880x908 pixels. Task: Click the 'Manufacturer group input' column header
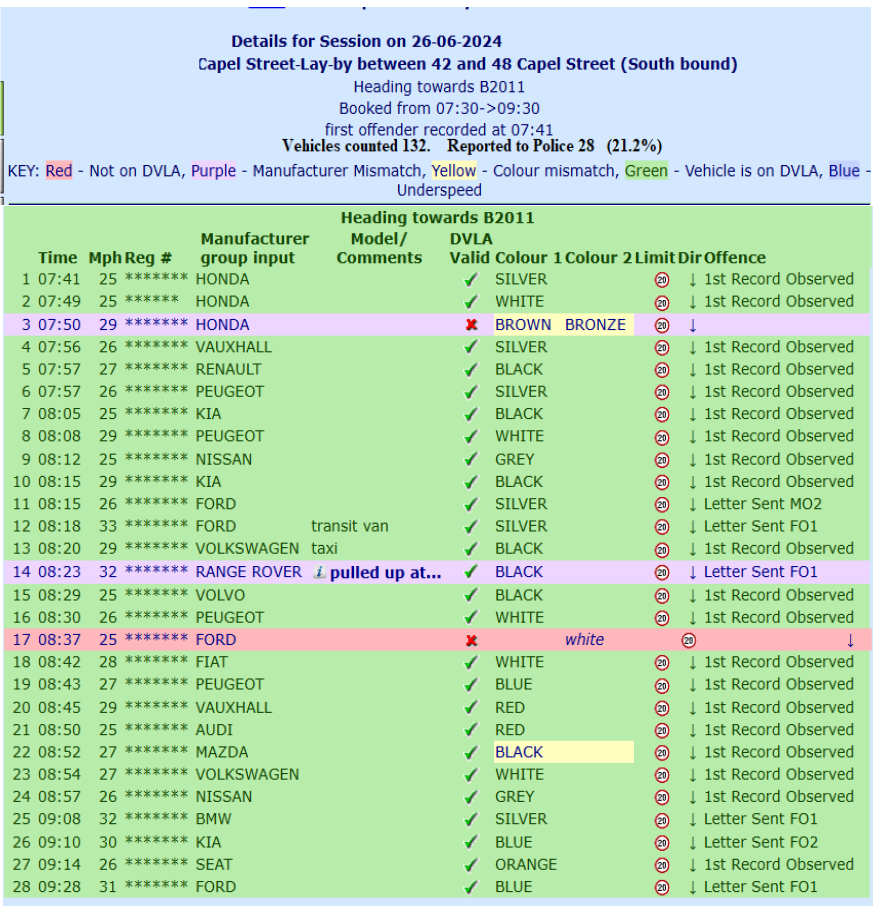coord(255,248)
